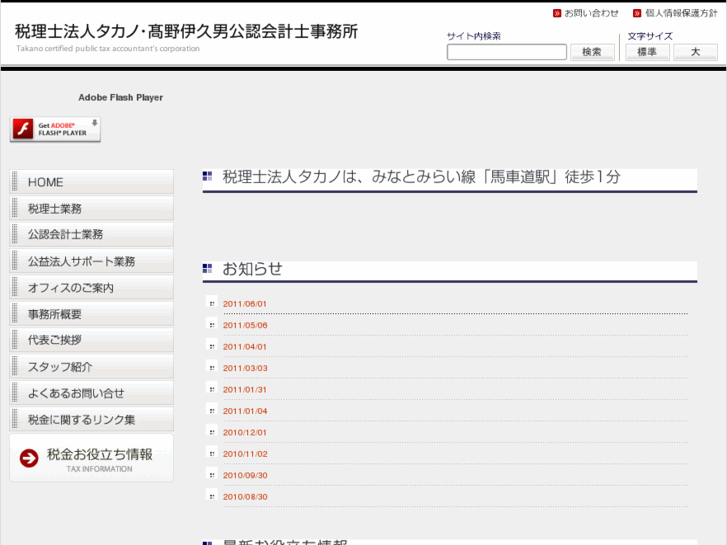Click the 税金お役立ち情報 TAX INFORMATION banner

(92, 458)
